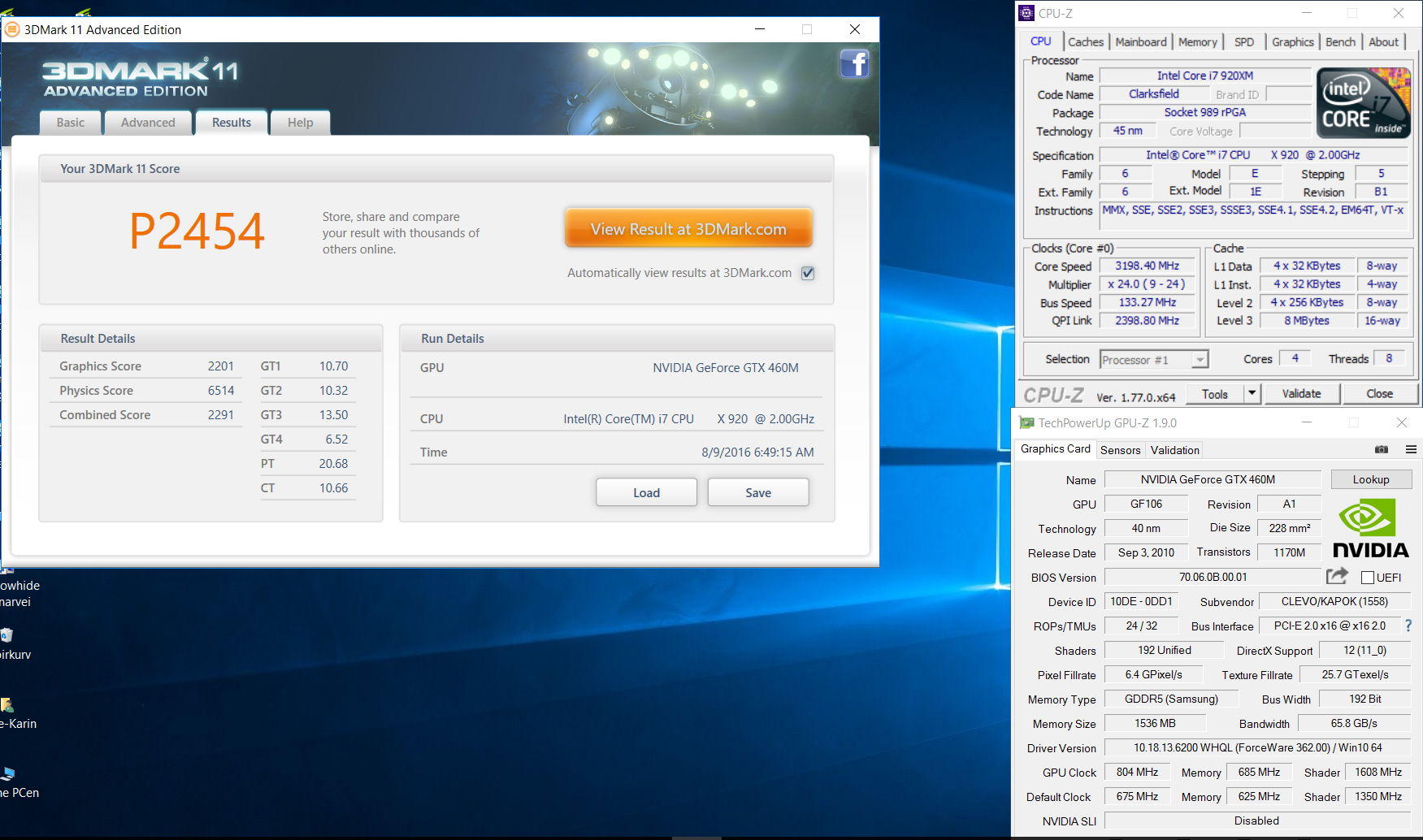The image size is (1423, 840).
Task: Open the GPU-Z hamburger menu icon
Action: pyautogui.click(x=1411, y=449)
